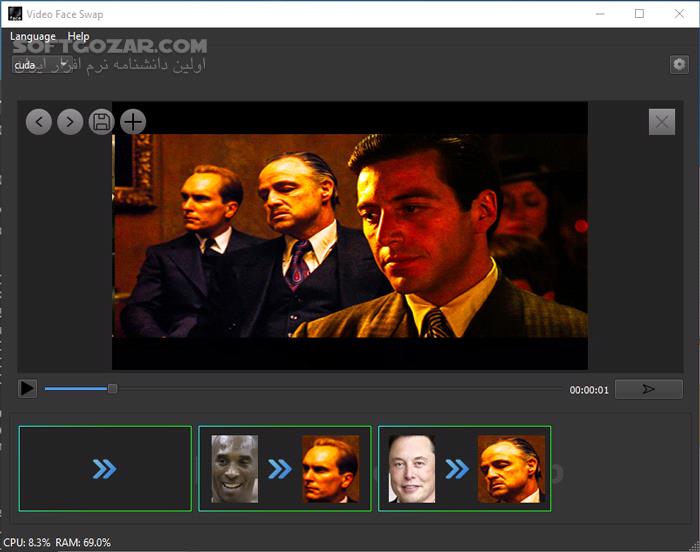700x552 pixels.
Task: Click the Video Face Swap app icon
Action: [15, 14]
